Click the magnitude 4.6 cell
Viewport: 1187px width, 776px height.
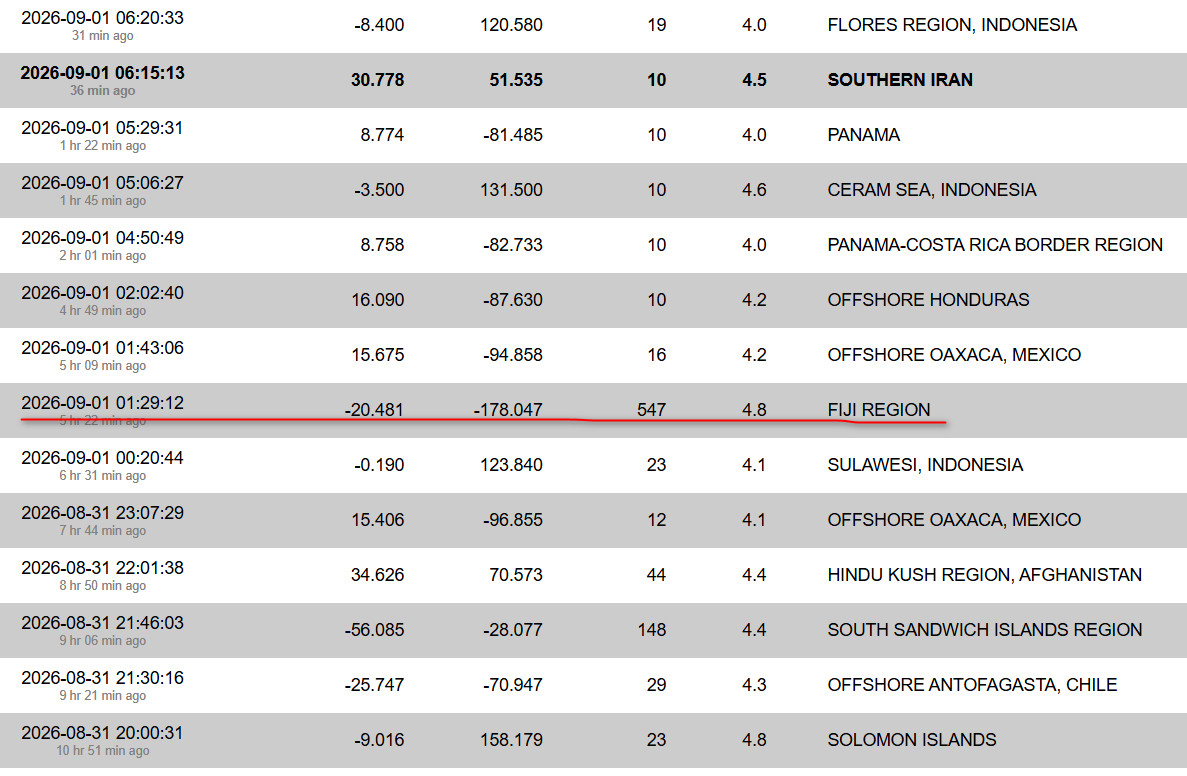(x=754, y=190)
